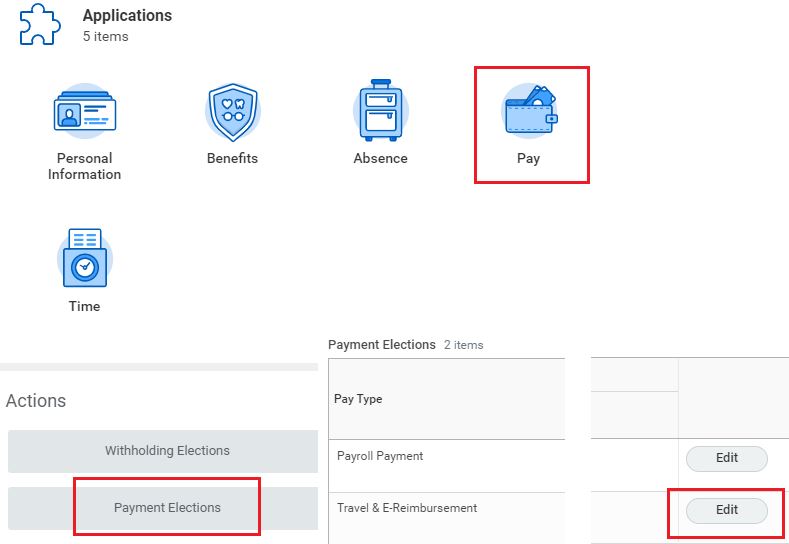Open the Benefits shield icon
The image size is (789, 544).
(232, 112)
